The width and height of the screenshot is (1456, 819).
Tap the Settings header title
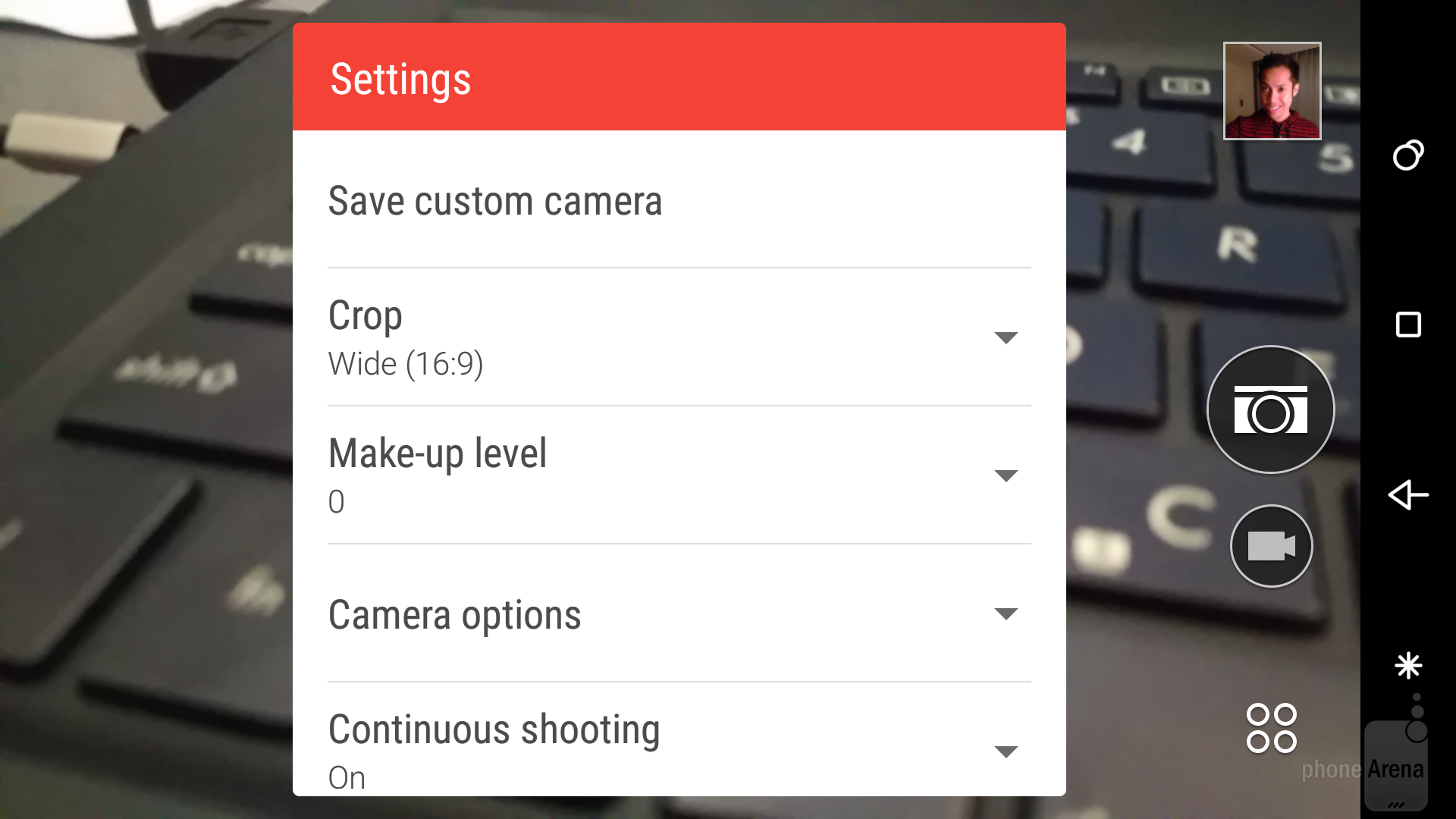400,80
